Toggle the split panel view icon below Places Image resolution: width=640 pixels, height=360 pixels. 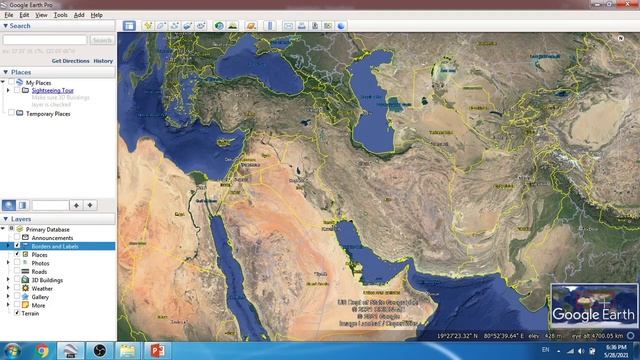coord(22,205)
